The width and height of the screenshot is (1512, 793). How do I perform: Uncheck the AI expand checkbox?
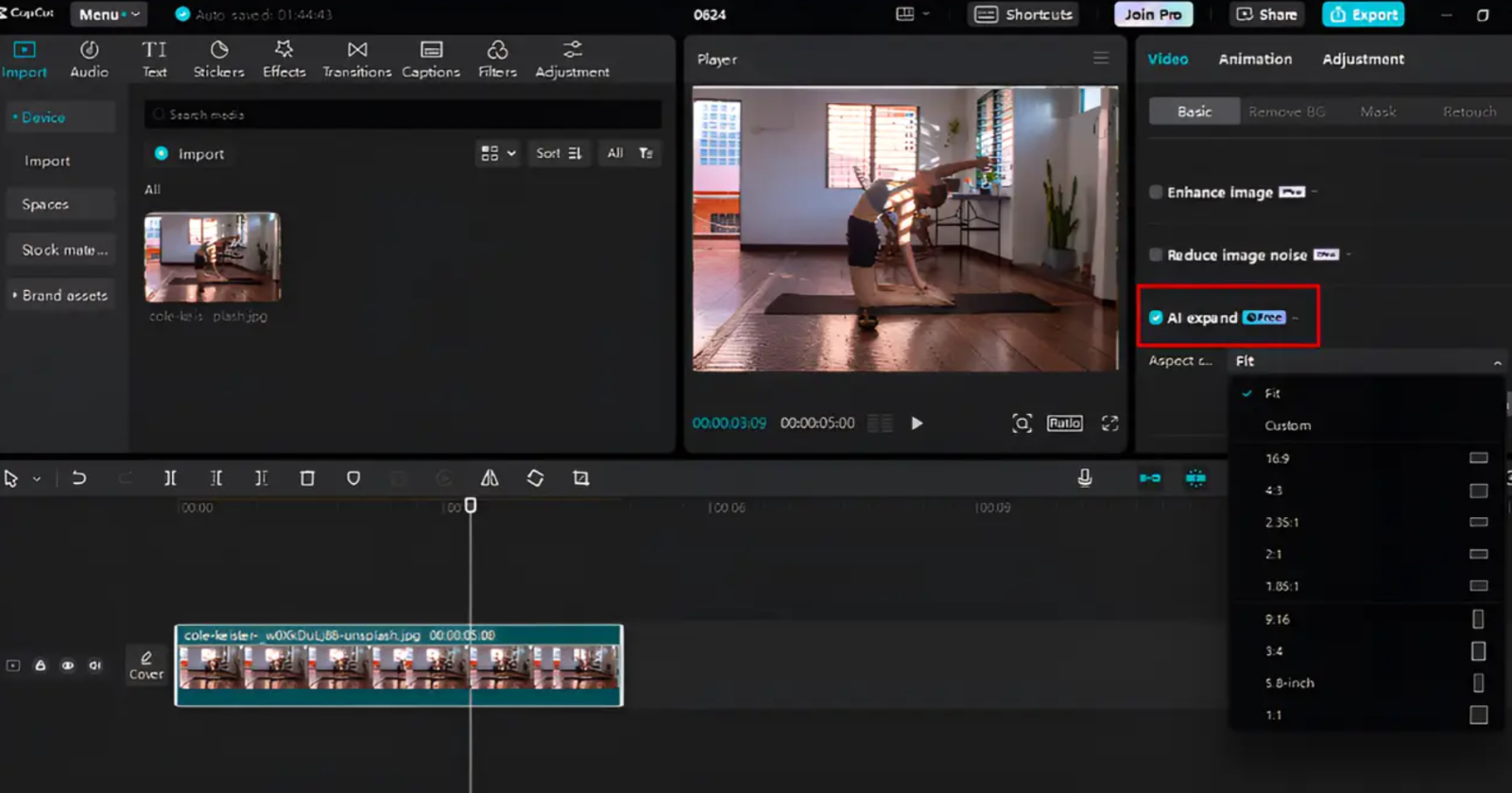(1156, 318)
